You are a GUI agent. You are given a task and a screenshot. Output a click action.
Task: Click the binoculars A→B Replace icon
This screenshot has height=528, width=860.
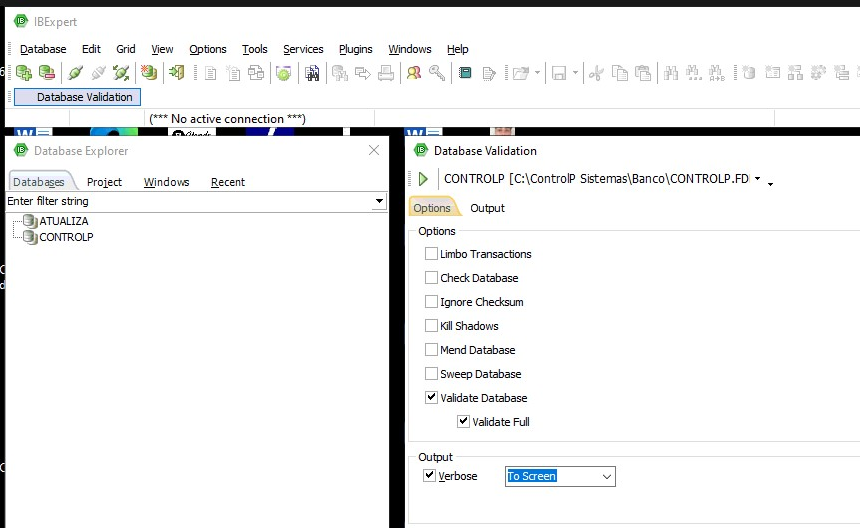(x=717, y=73)
